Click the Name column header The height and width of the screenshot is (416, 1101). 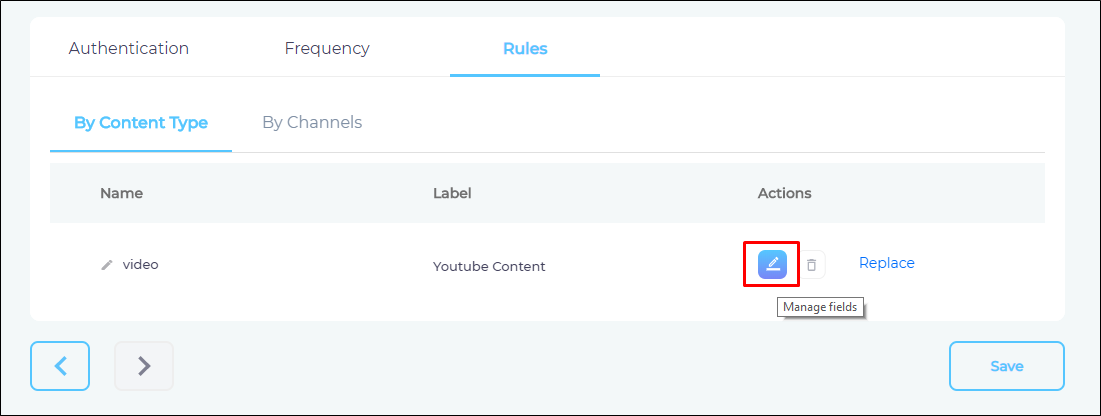point(121,193)
